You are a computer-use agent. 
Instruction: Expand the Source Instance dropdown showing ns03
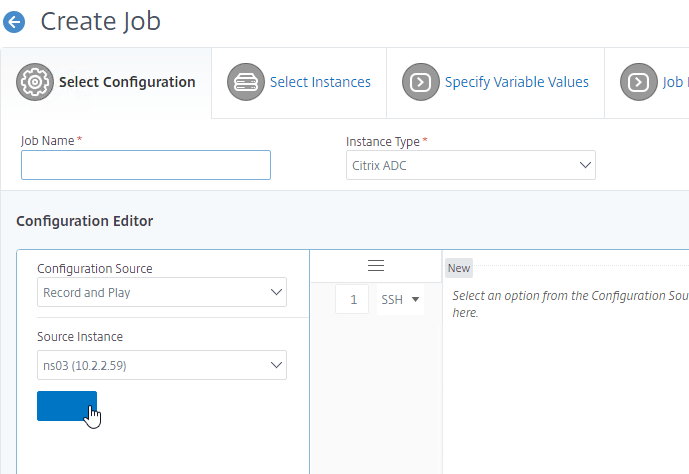162,365
